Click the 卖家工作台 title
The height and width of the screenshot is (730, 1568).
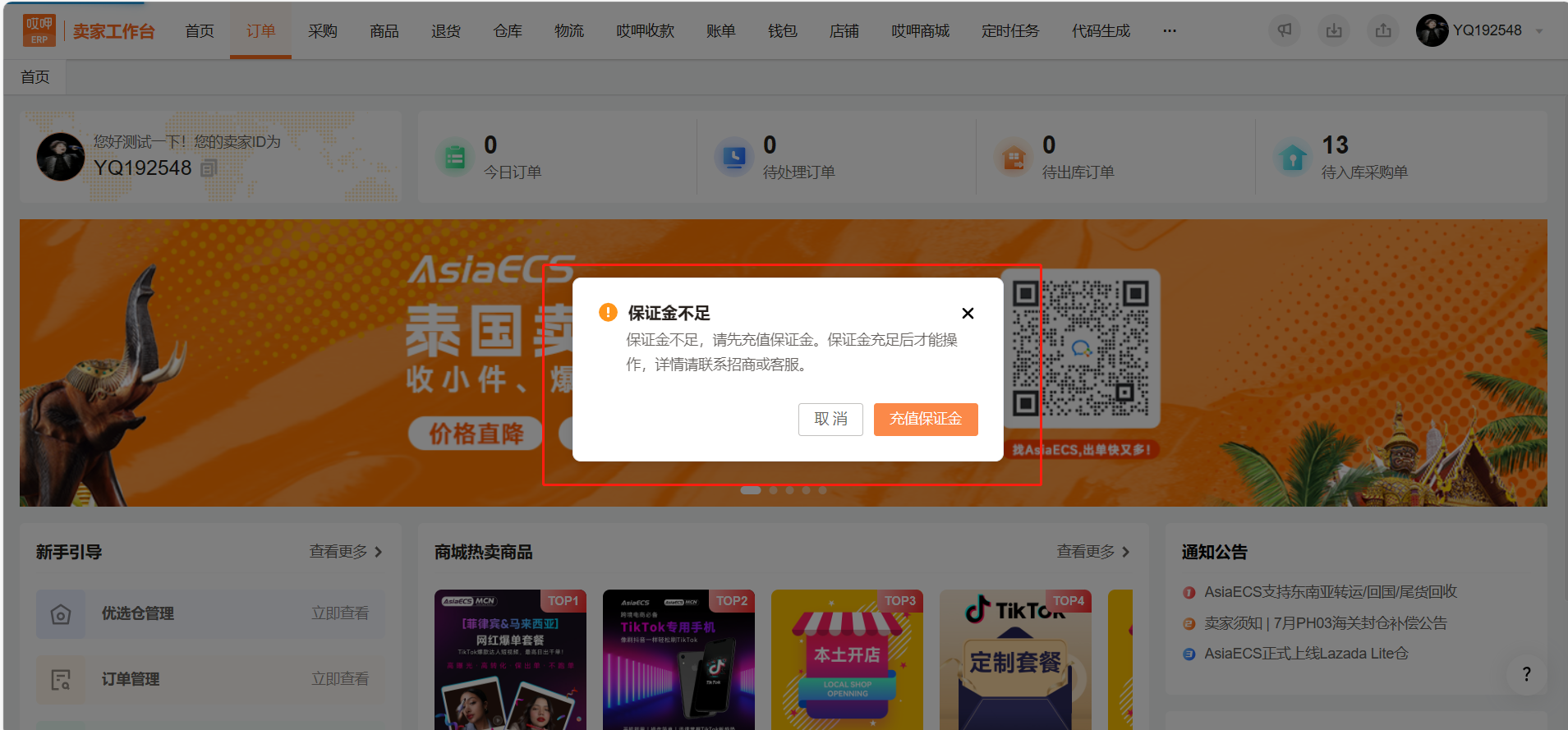[x=113, y=31]
